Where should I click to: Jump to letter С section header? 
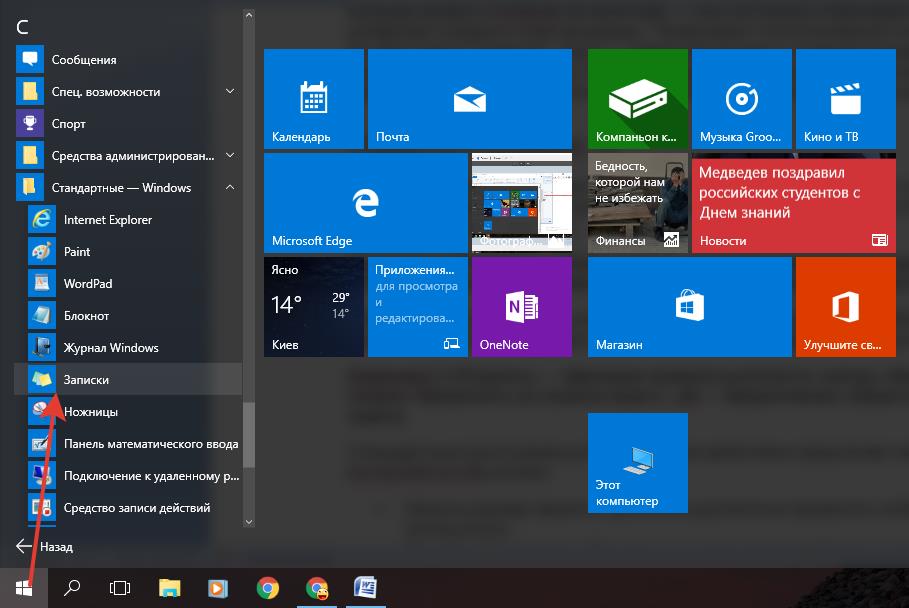[23, 27]
